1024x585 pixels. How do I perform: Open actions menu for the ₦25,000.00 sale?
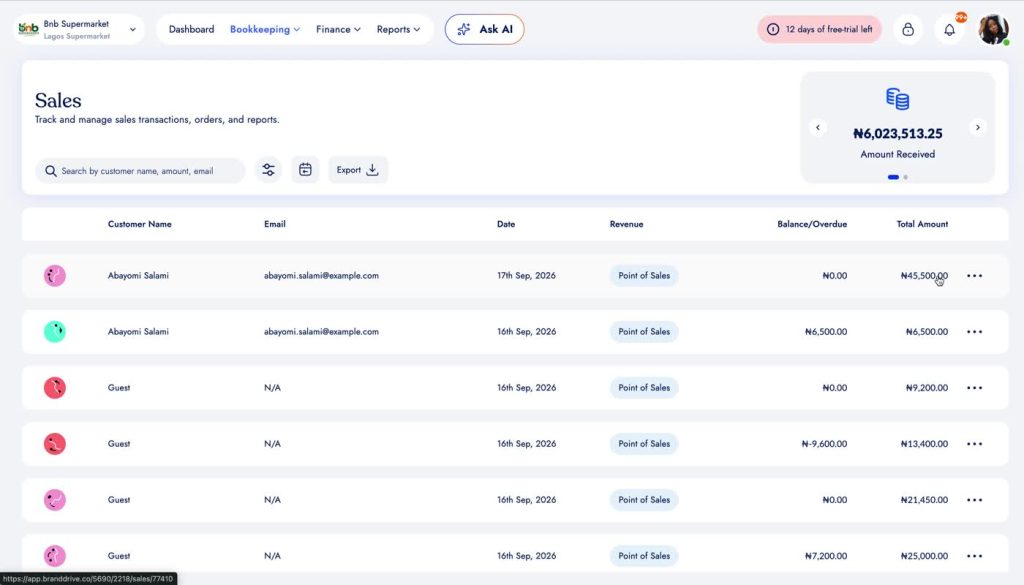pyautogui.click(x=974, y=556)
